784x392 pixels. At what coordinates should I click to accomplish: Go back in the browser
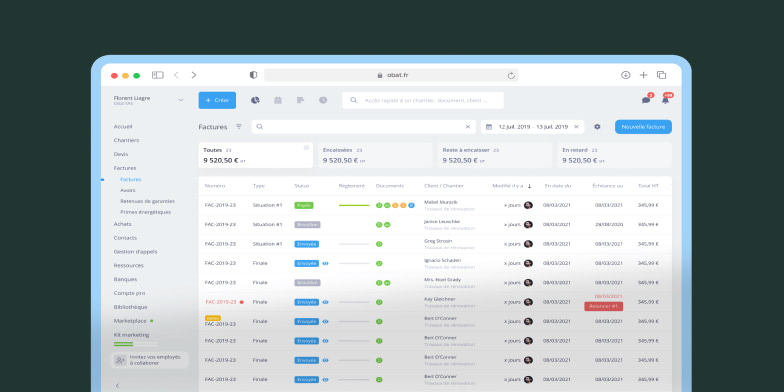[x=176, y=75]
